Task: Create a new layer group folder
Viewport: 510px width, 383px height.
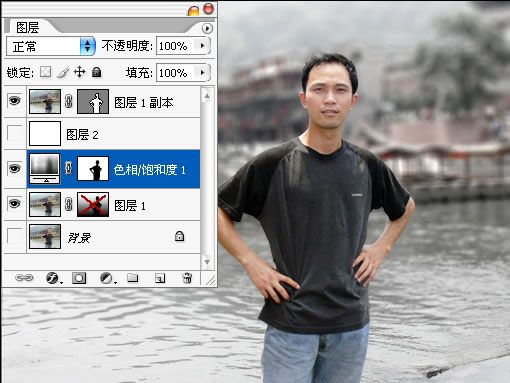Action: click(x=133, y=278)
